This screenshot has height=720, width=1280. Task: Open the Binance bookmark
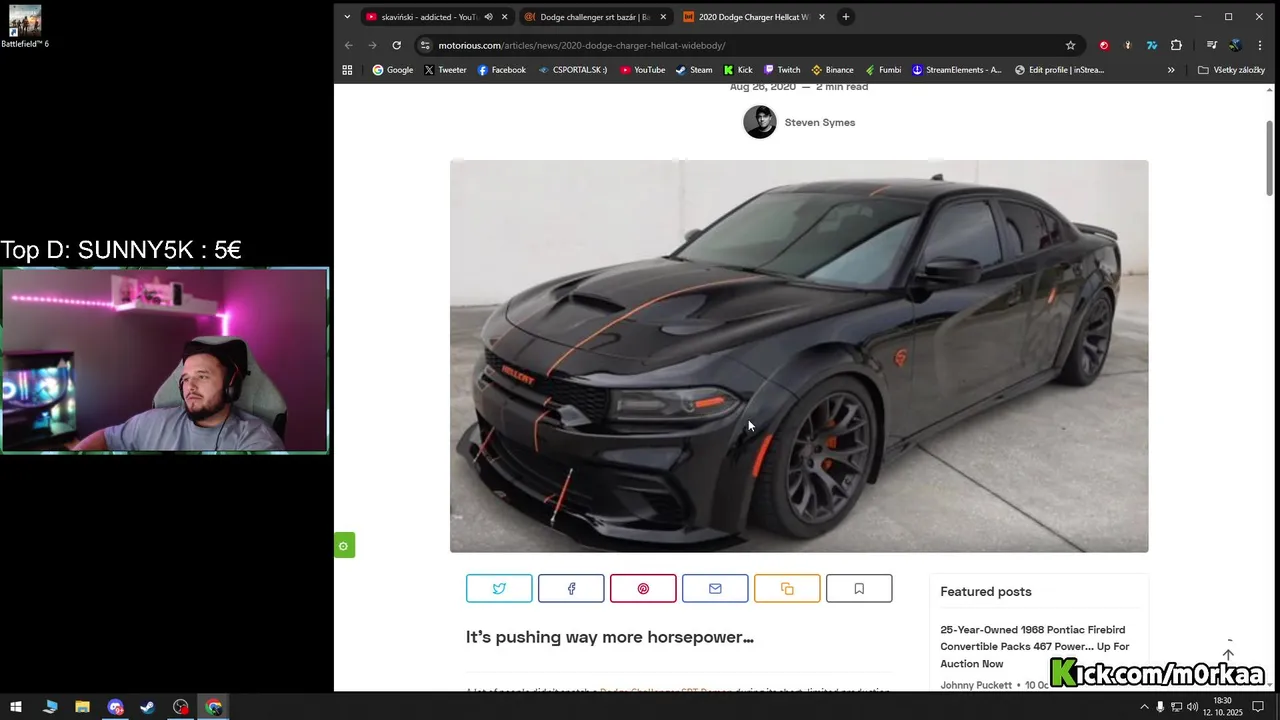(832, 70)
